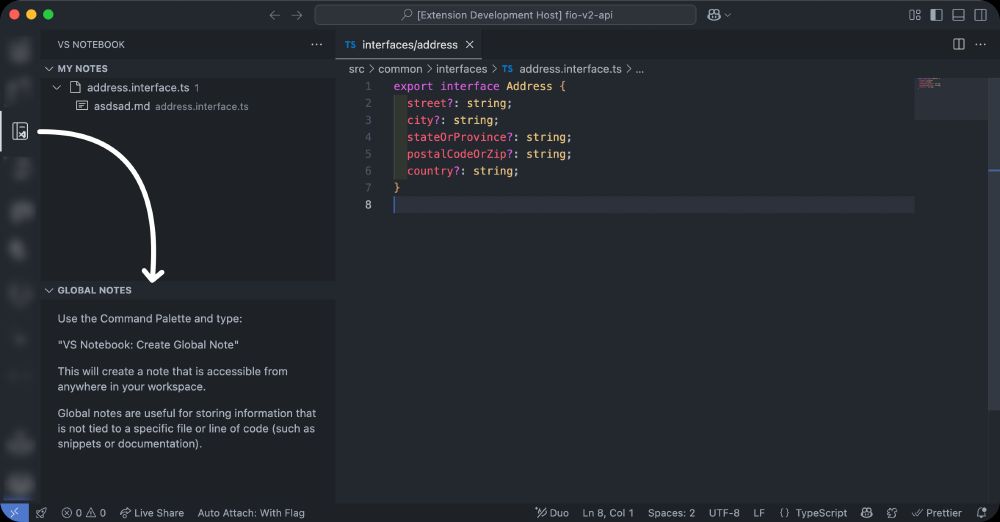Open notifications bell in status bar
Viewport: 1000px width, 522px height.
[x=982, y=512]
